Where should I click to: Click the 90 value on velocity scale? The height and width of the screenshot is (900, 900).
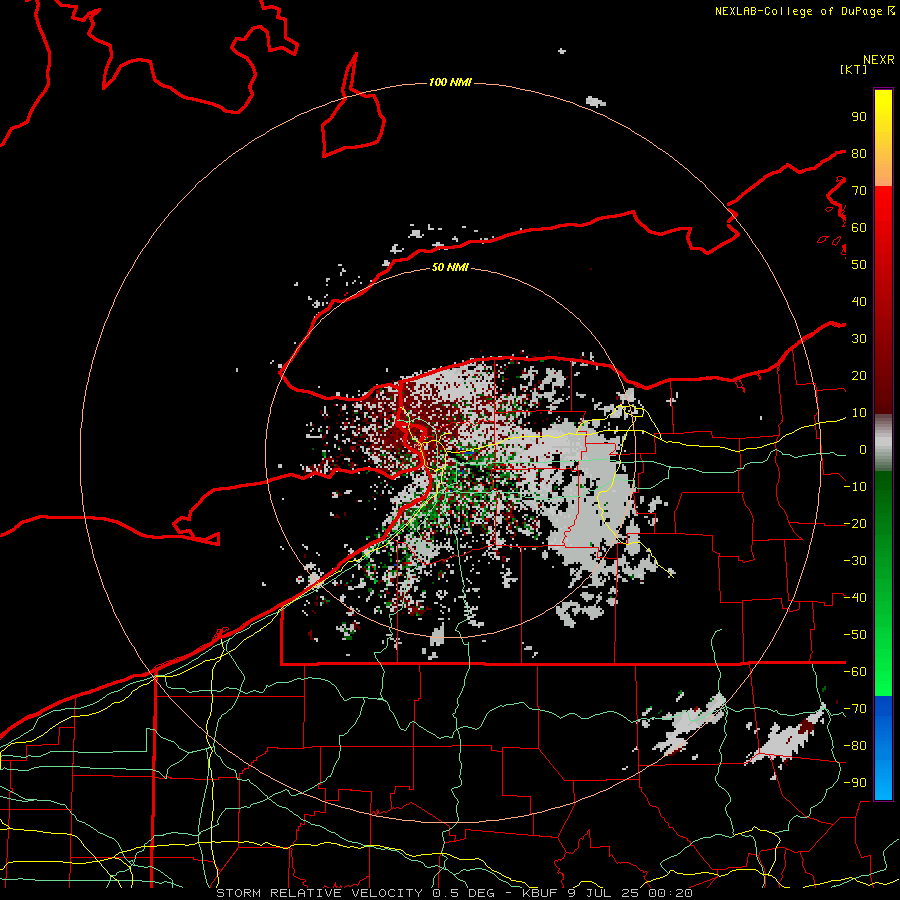[x=859, y=117]
